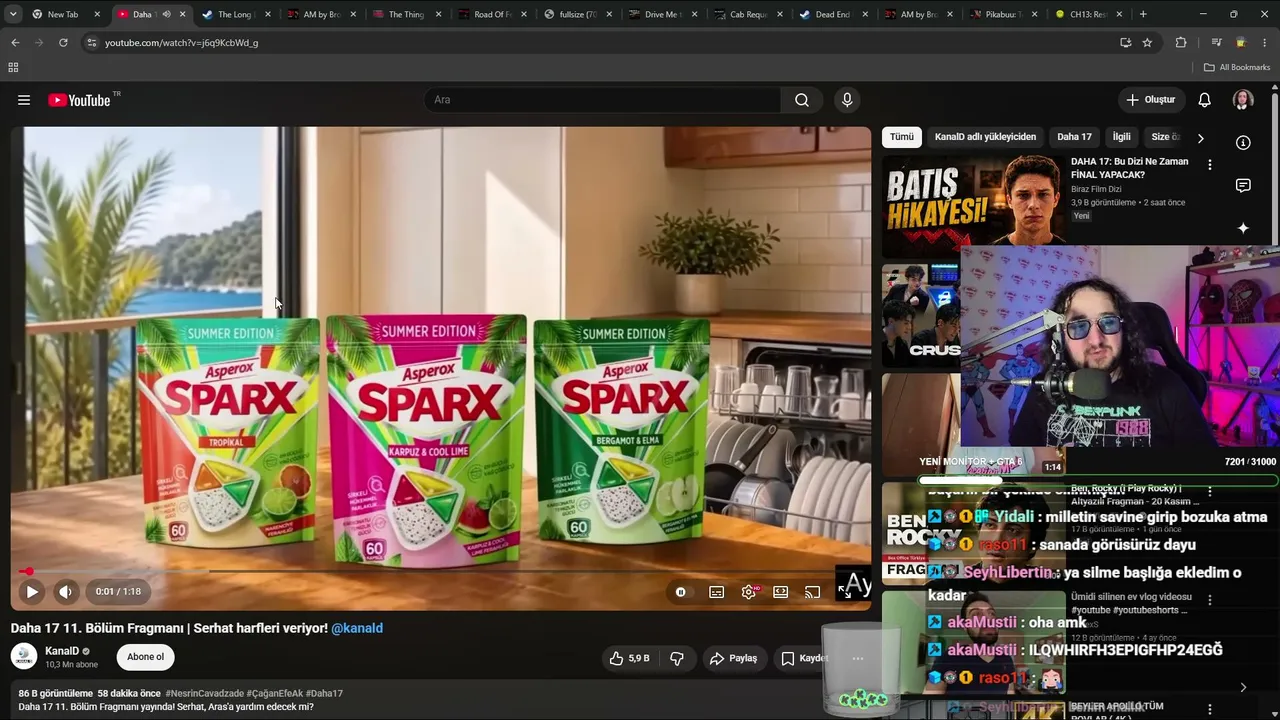Save the video with Kaydet

(x=804, y=658)
